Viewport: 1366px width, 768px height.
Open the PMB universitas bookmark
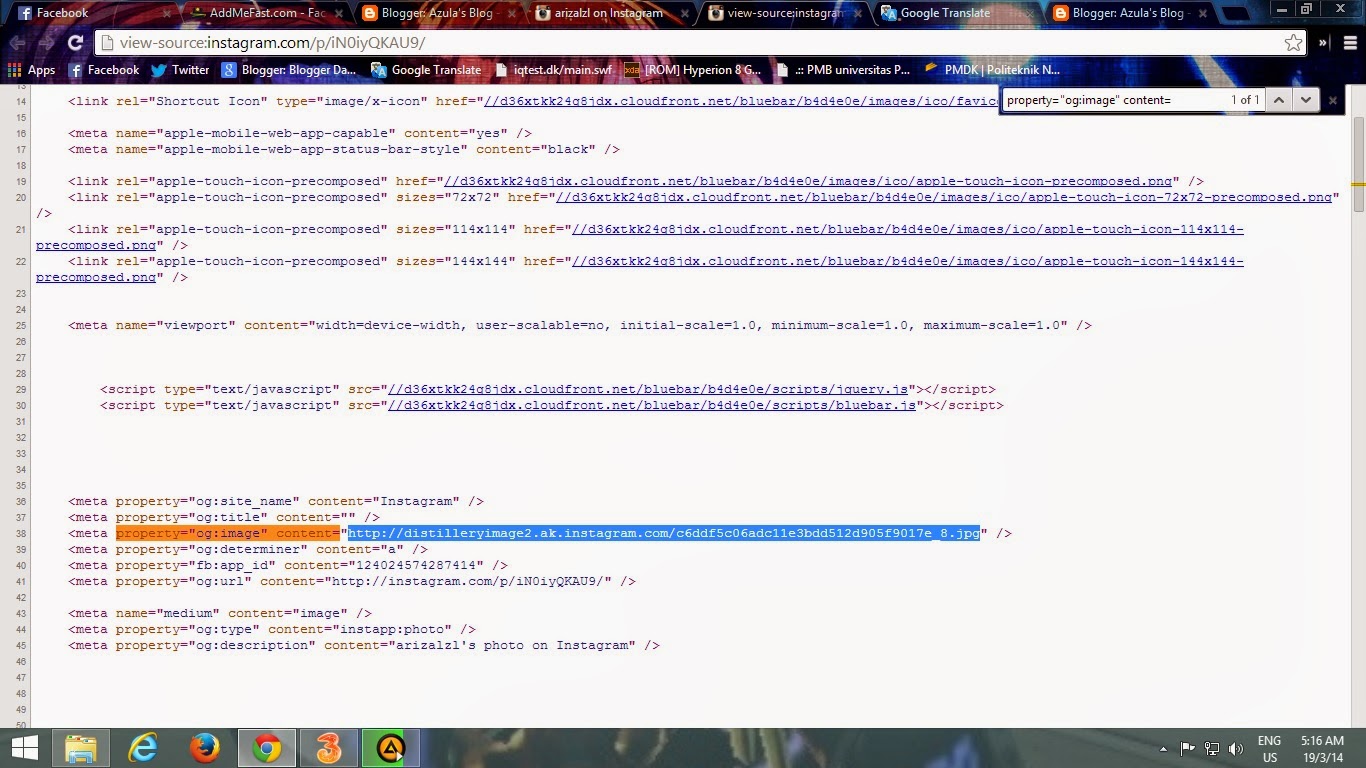pos(843,70)
